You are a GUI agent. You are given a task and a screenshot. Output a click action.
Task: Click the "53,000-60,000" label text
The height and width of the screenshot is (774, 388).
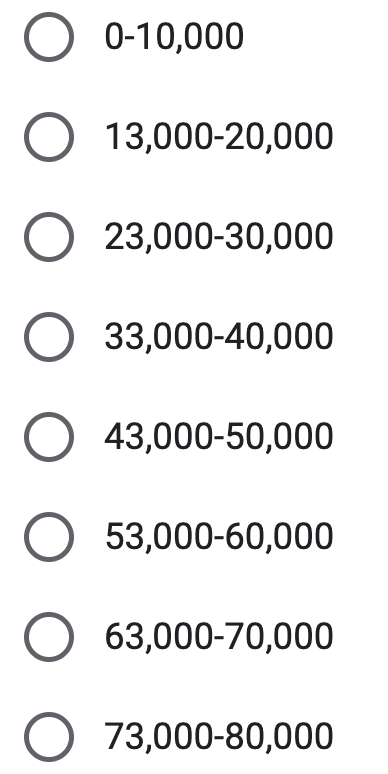click(219, 537)
